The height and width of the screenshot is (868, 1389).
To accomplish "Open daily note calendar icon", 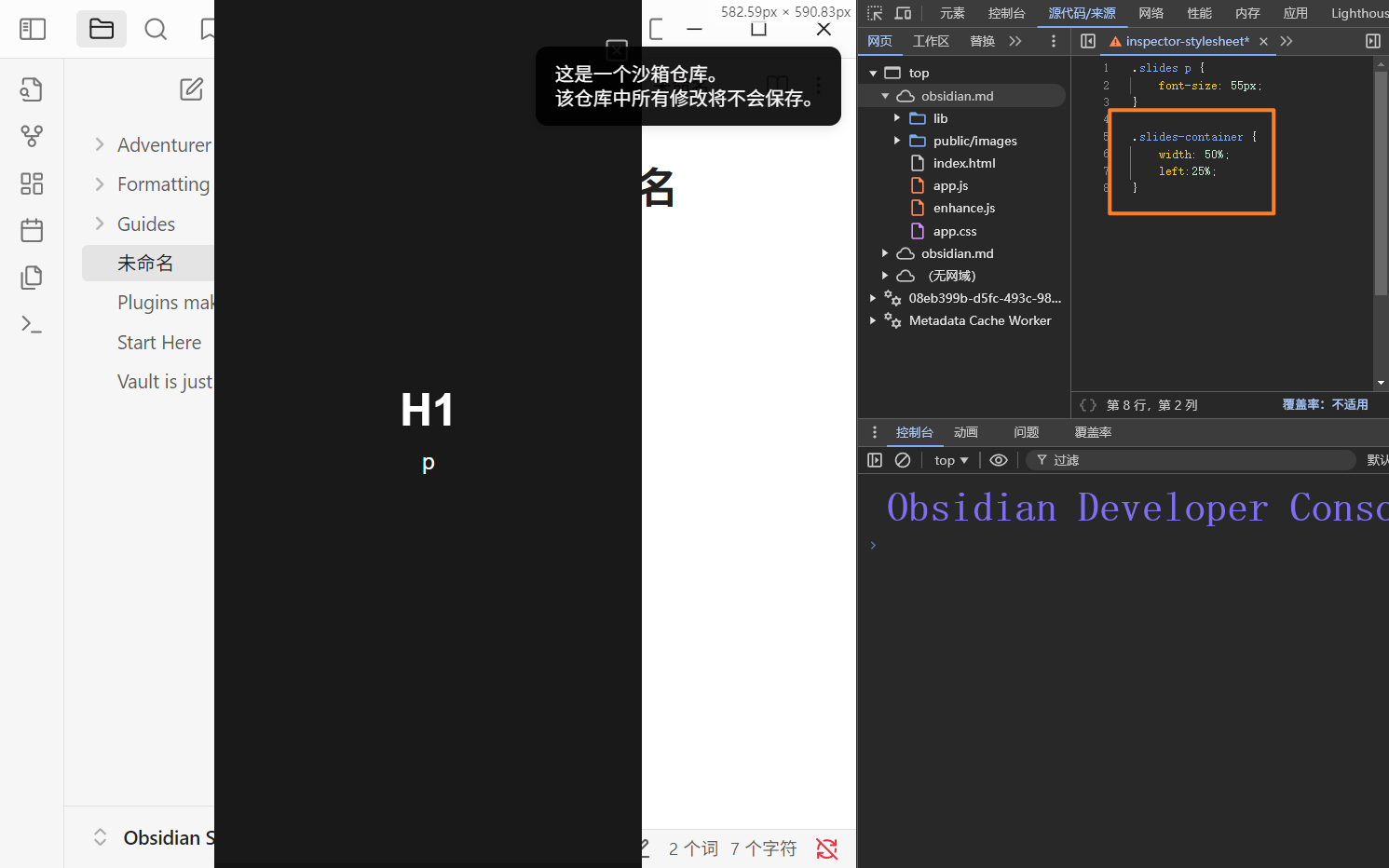I will [32, 230].
